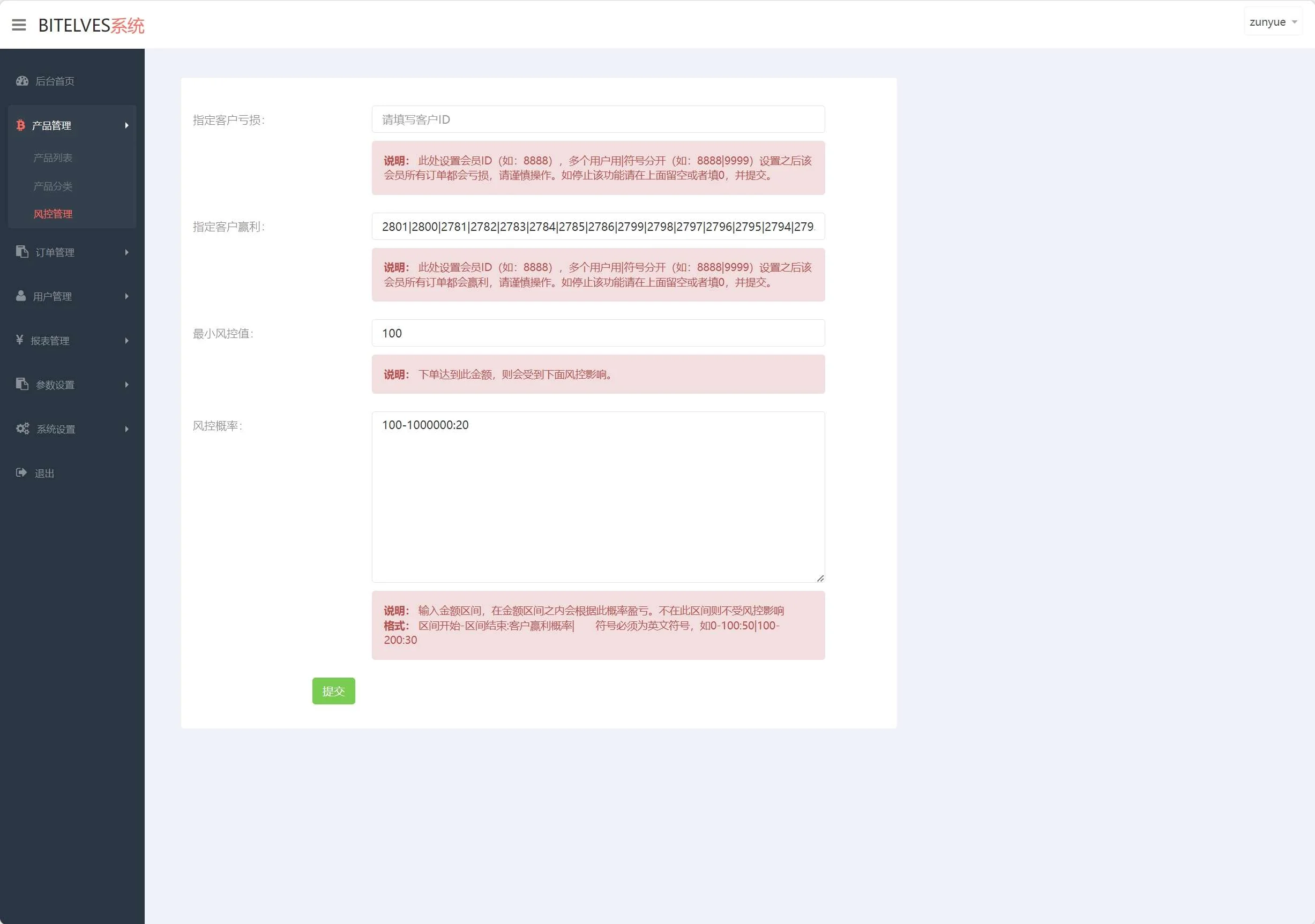Click the dashboard icon beside 后台首页
Viewport: 1315px width, 924px height.
point(23,81)
